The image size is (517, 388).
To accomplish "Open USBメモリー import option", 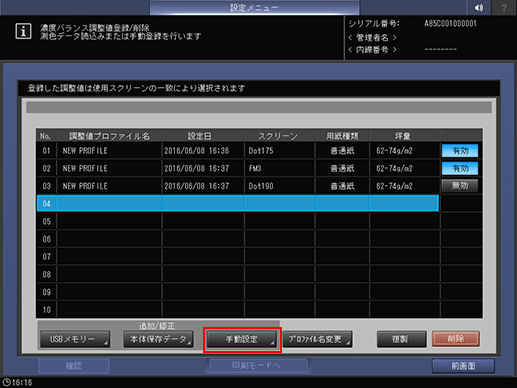I will 75,339.
